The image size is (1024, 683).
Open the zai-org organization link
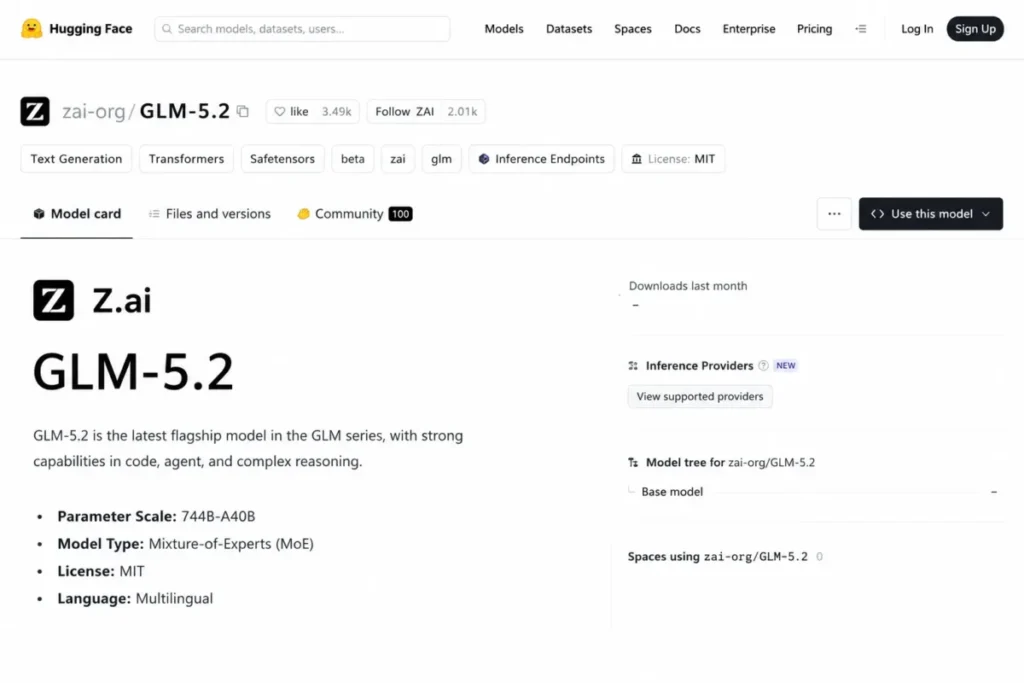[93, 112]
